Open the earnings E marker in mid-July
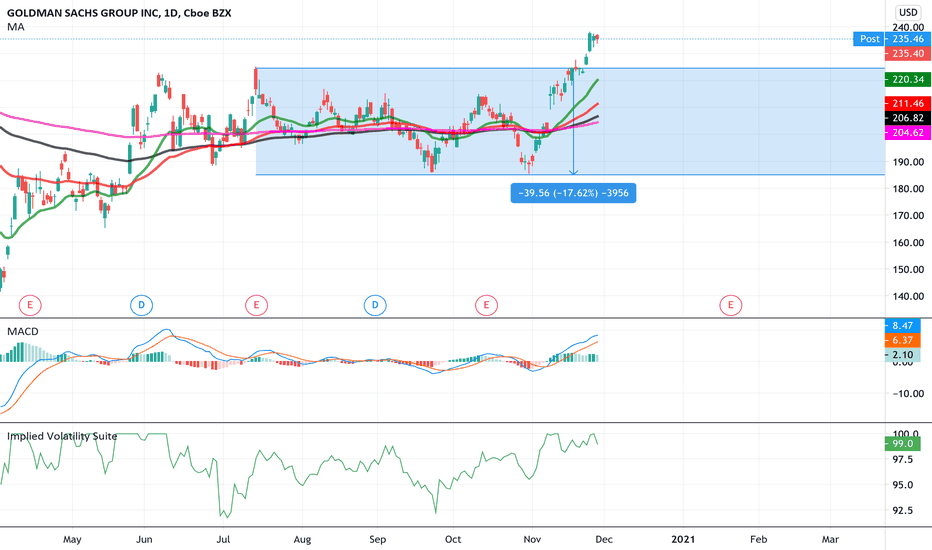 256,306
